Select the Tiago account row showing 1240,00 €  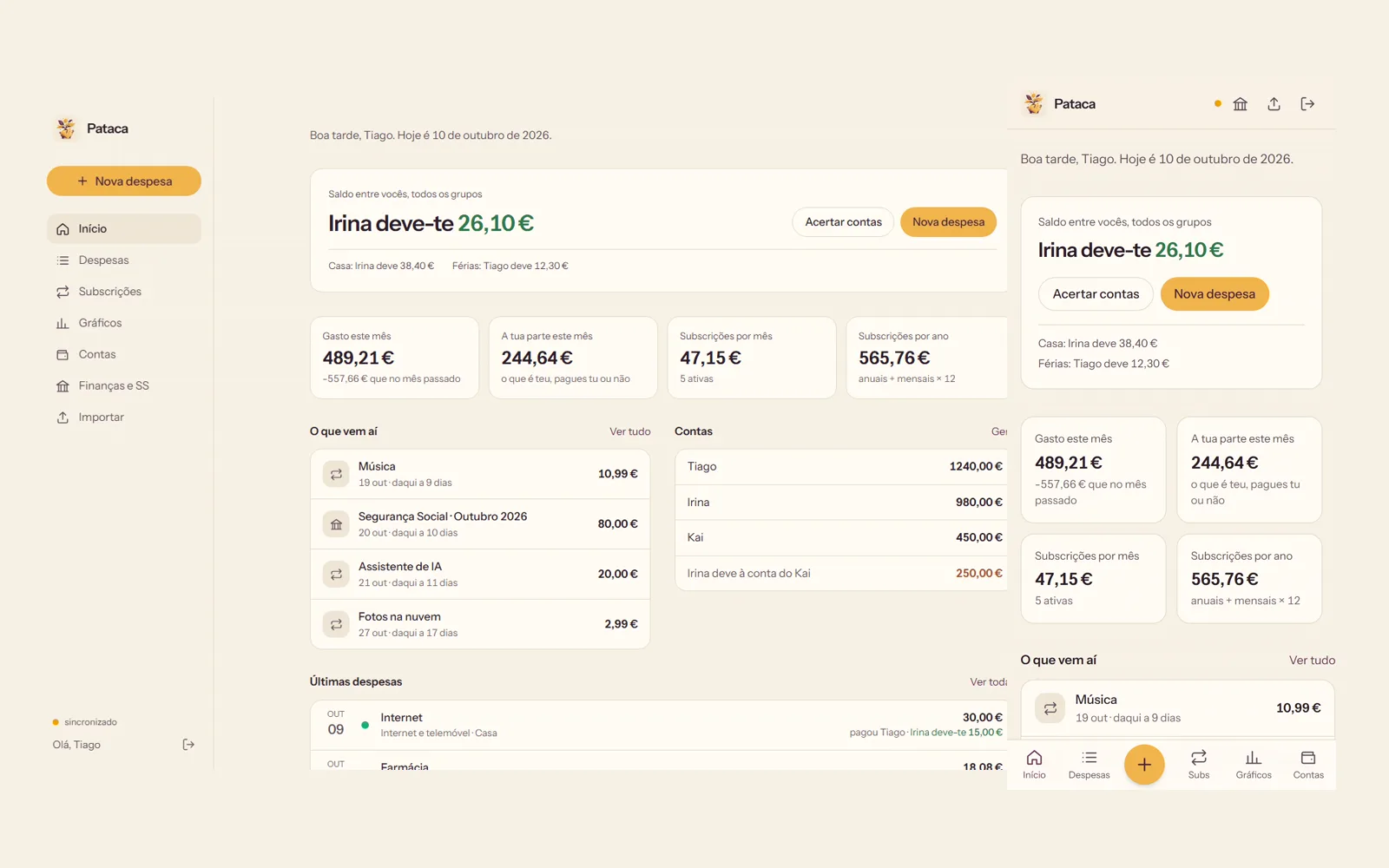point(841,467)
